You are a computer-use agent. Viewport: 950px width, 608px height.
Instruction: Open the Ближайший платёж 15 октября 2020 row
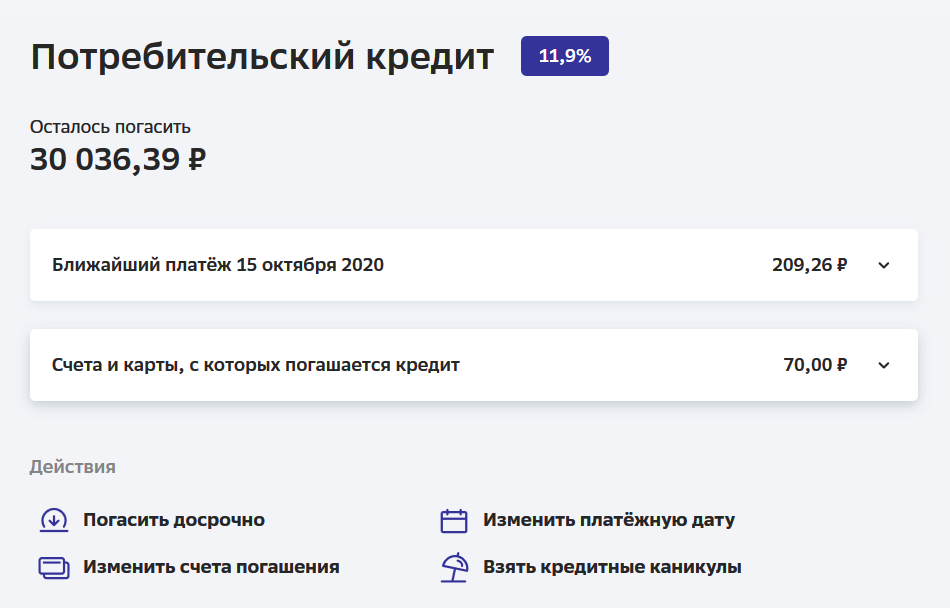(218, 265)
